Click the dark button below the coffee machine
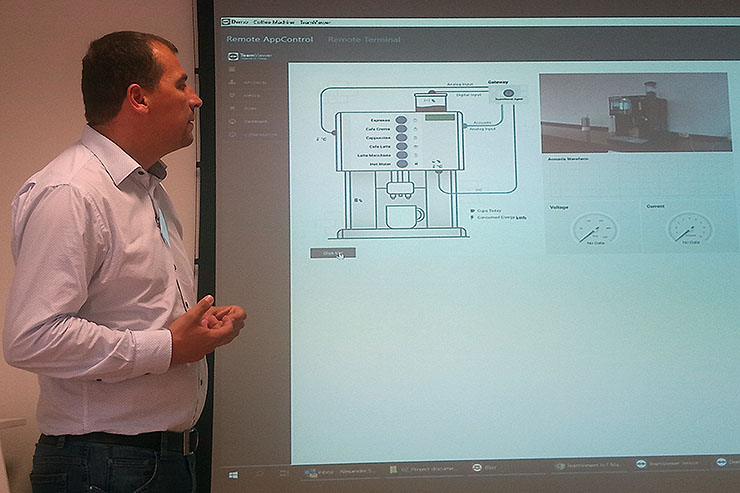This screenshot has width=740, height=493. click(332, 253)
